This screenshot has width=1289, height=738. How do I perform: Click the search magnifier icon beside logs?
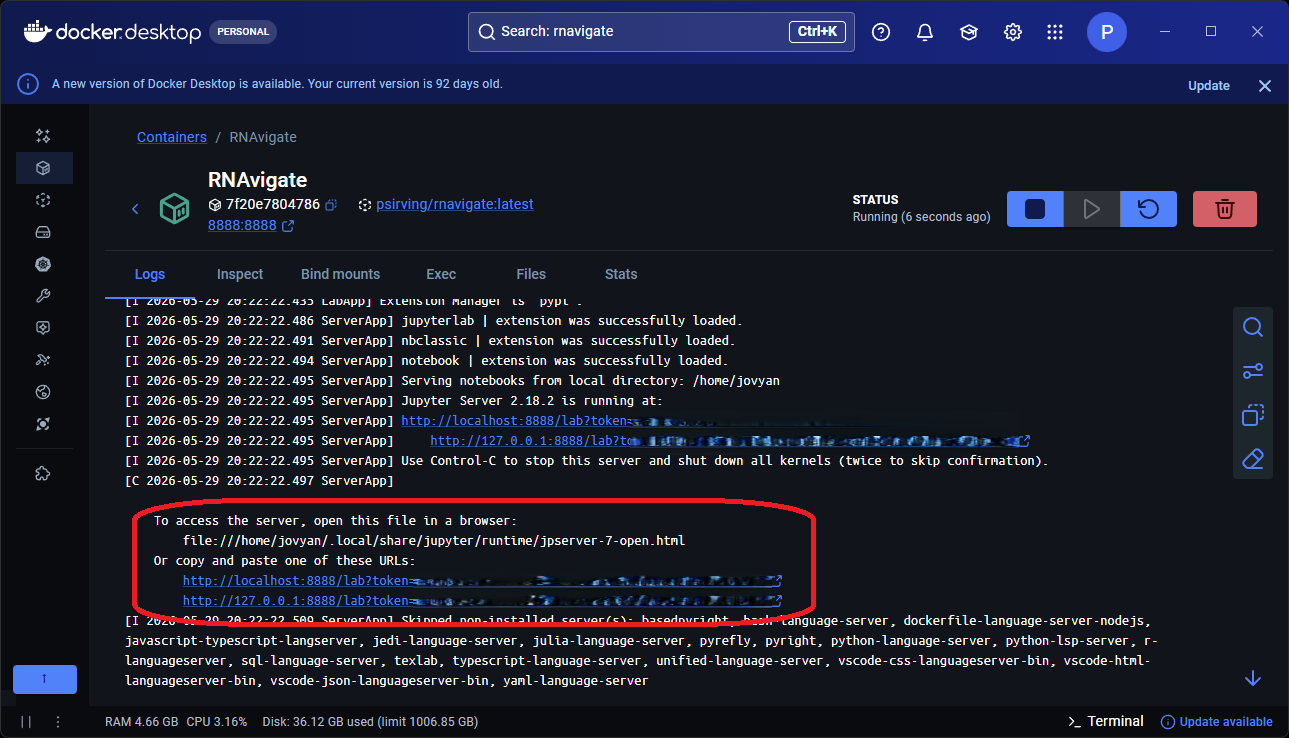1253,327
